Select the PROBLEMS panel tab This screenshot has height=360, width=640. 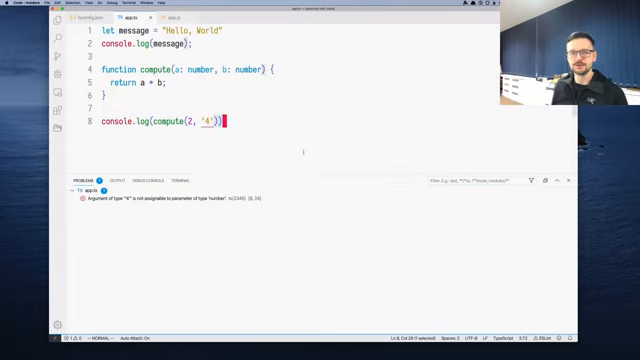[x=83, y=180]
